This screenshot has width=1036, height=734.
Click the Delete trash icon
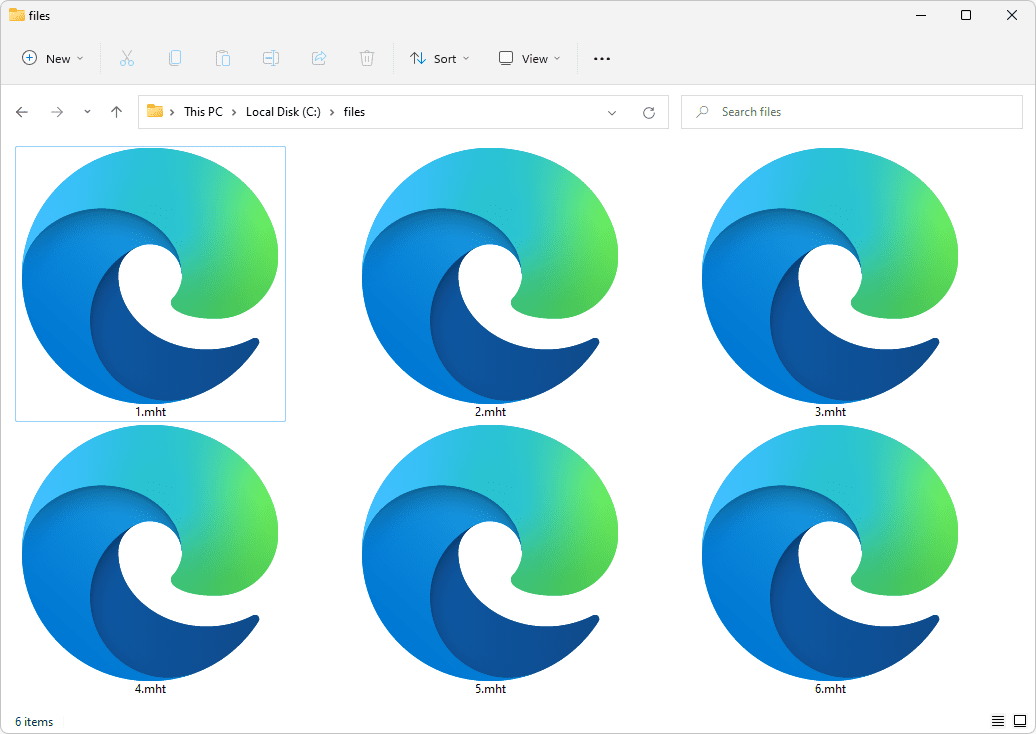pyautogui.click(x=367, y=58)
